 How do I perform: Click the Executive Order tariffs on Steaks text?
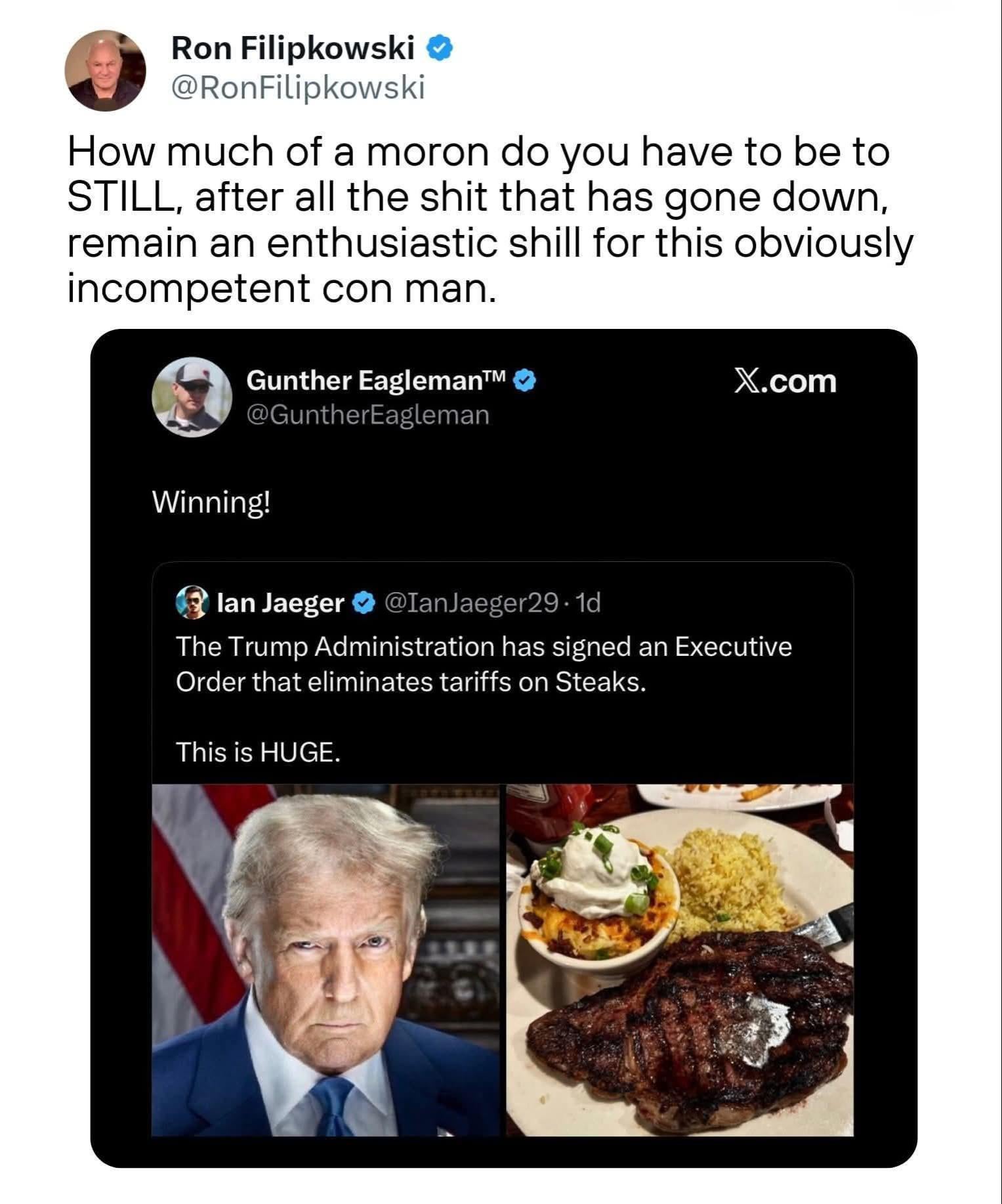(x=483, y=664)
